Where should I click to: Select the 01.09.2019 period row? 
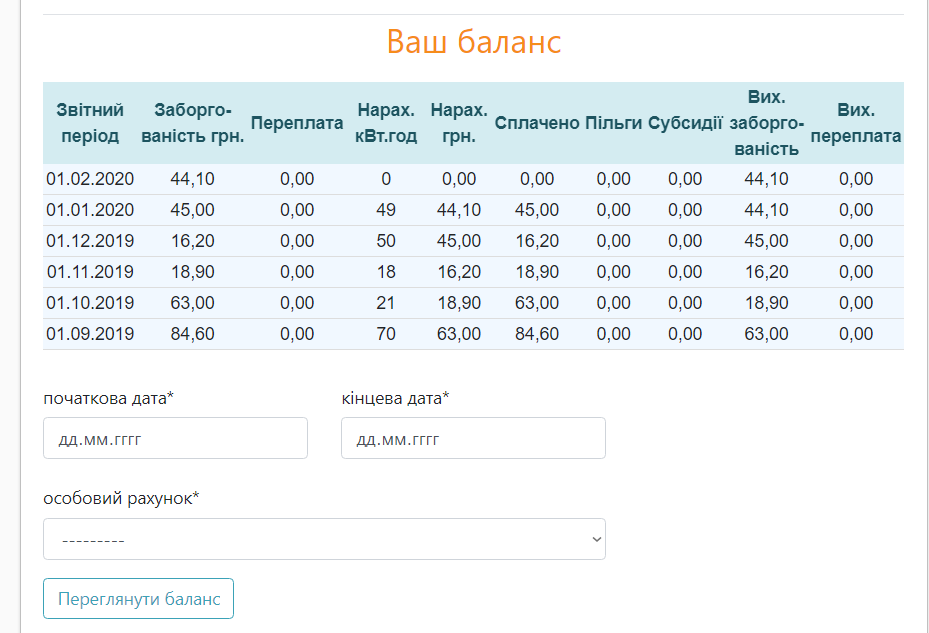click(x=473, y=334)
